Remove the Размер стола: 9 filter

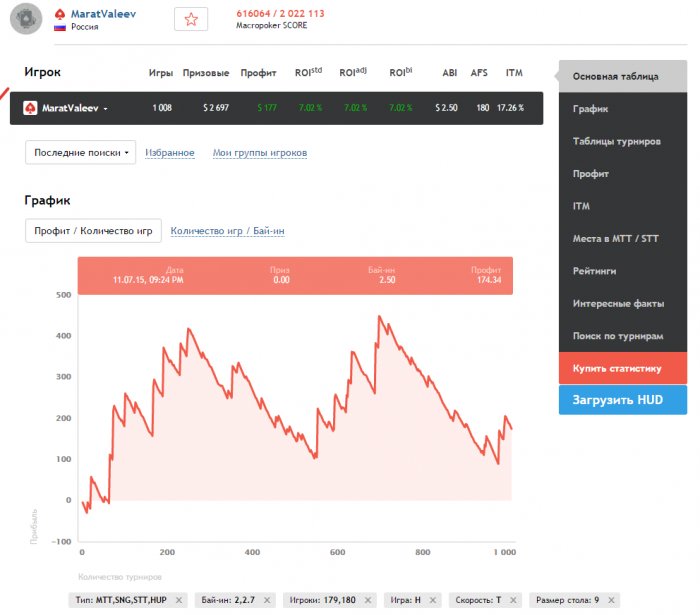(x=611, y=600)
